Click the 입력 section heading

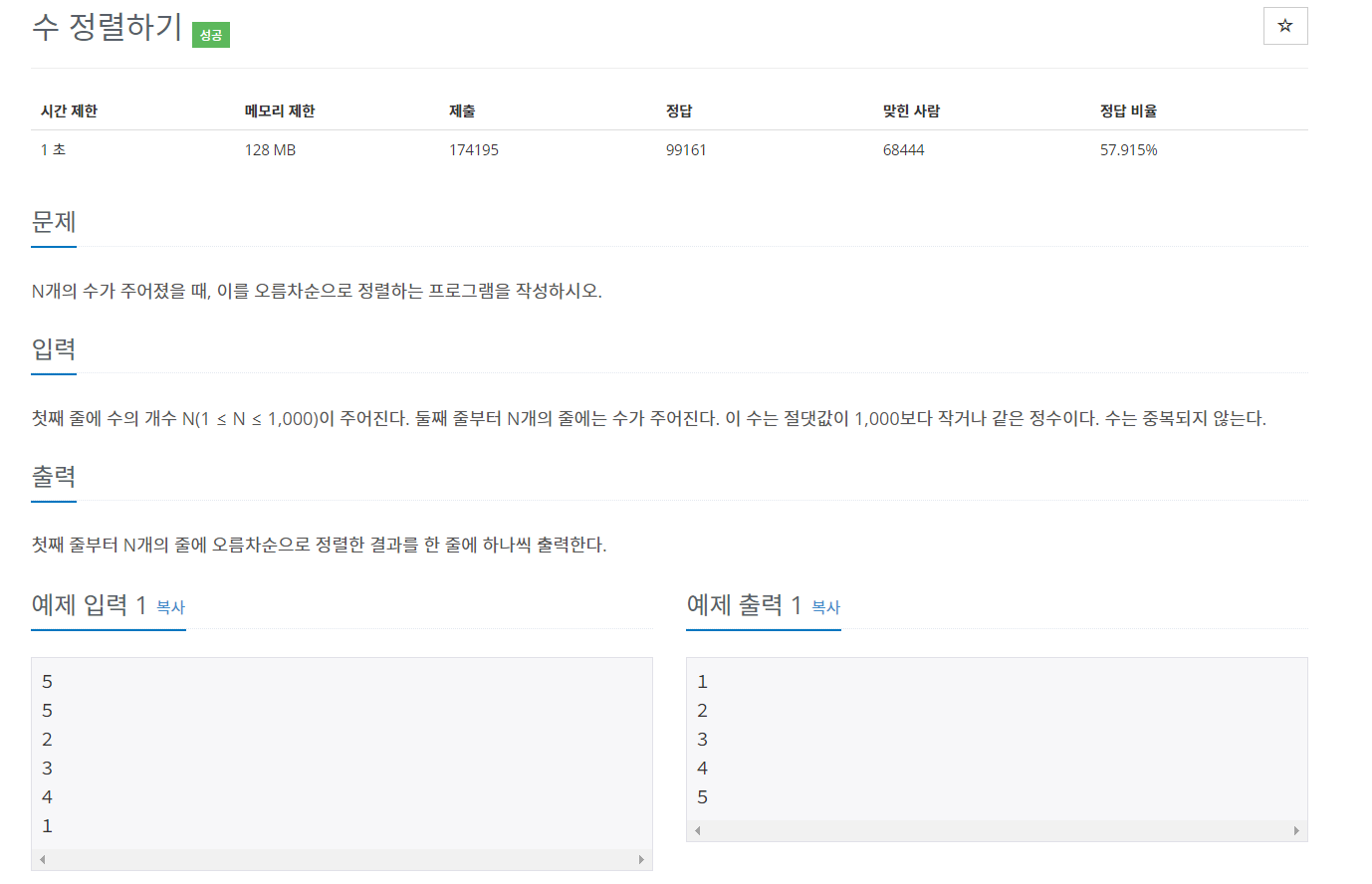[54, 349]
